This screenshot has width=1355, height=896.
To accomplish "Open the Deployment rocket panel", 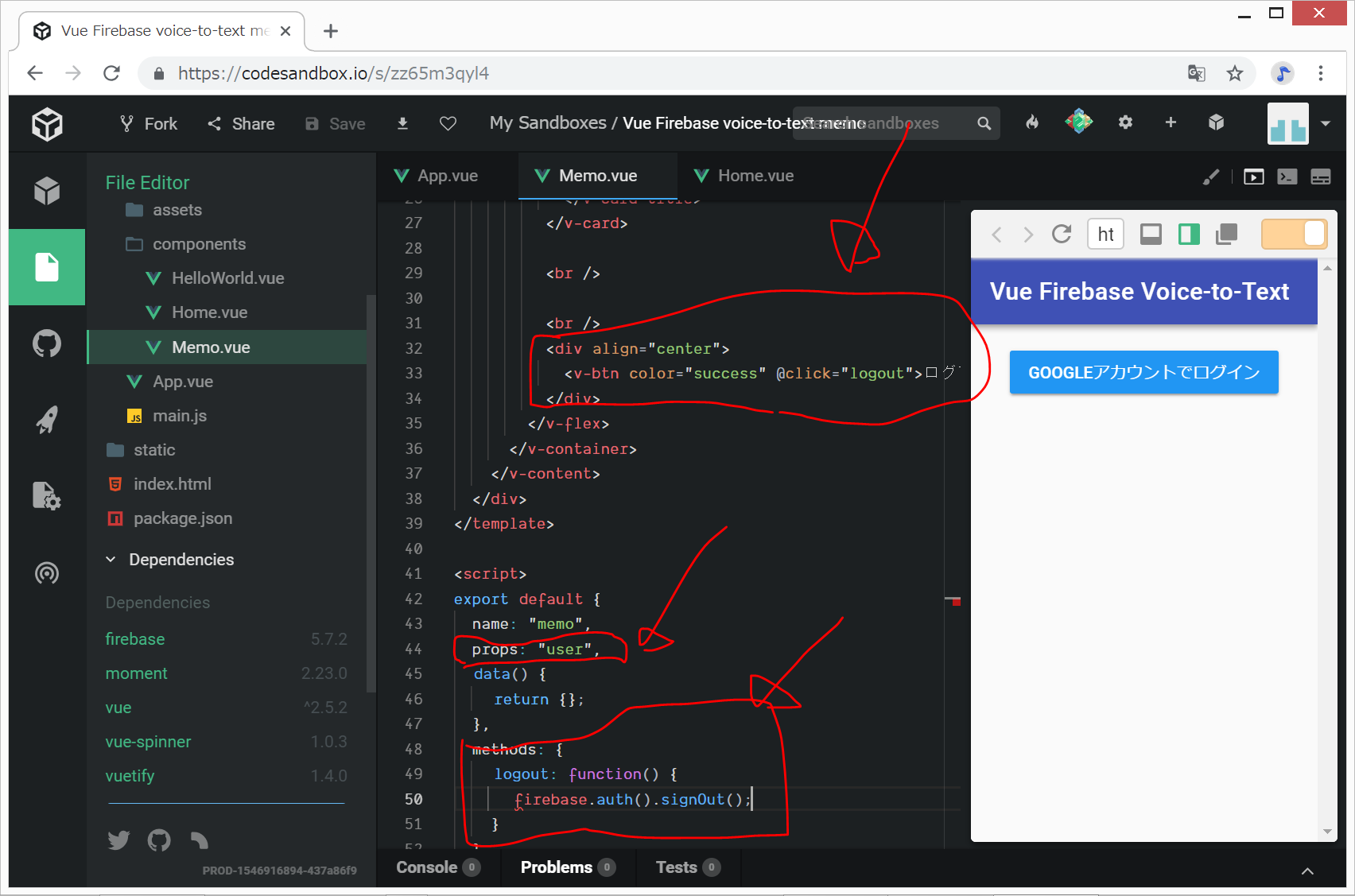I will tap(47, 420).
